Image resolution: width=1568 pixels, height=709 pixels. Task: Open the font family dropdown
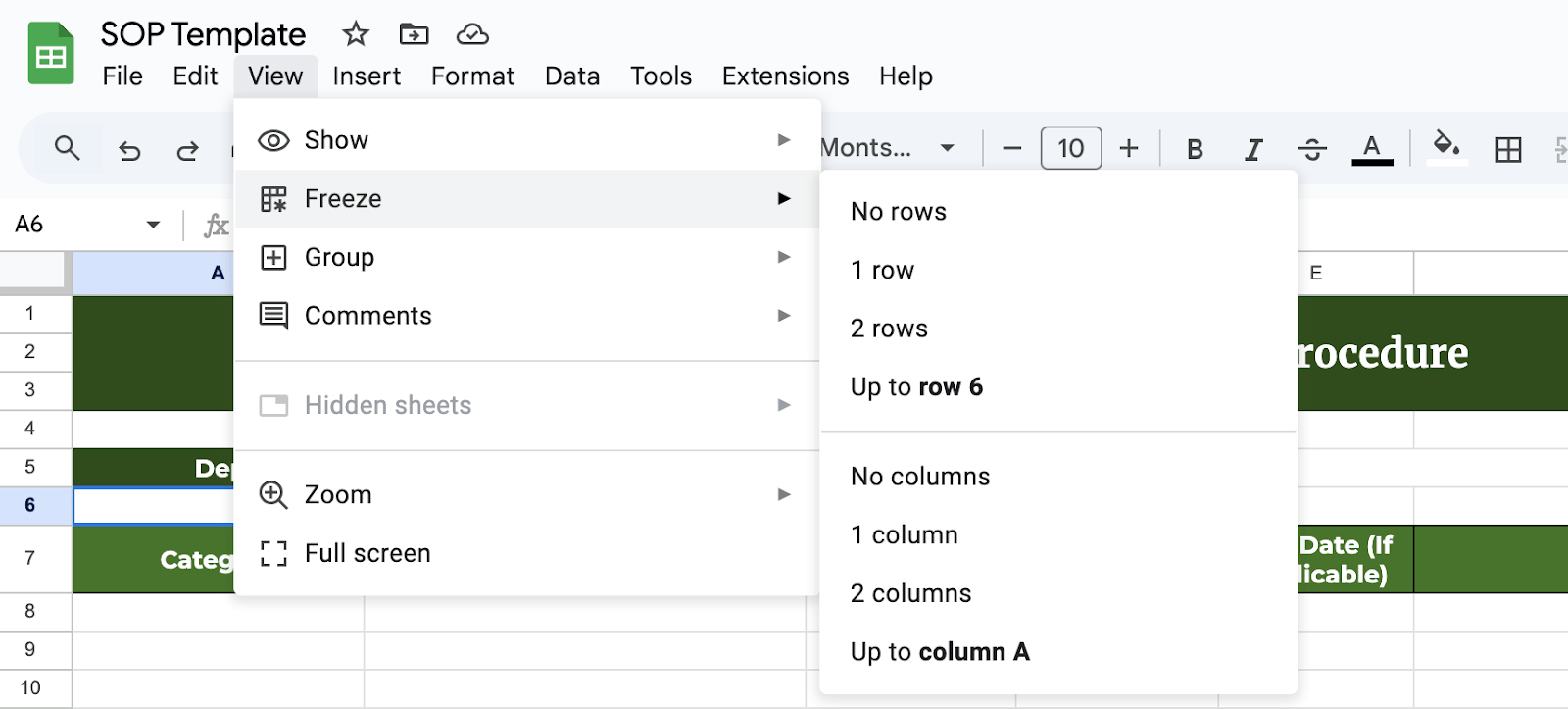point(887,148)
